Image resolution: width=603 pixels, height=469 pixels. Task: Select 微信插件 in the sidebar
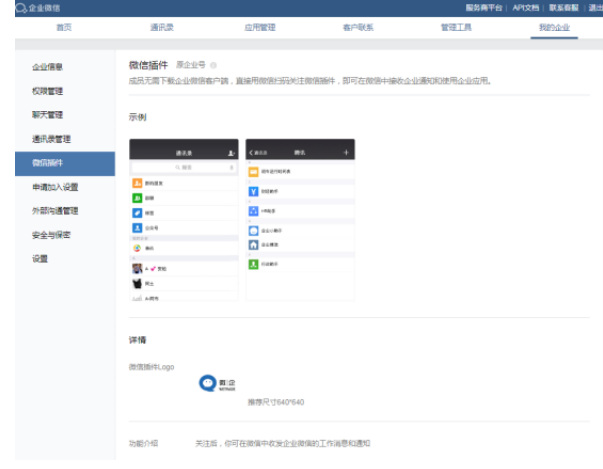[x=65, y=163]
